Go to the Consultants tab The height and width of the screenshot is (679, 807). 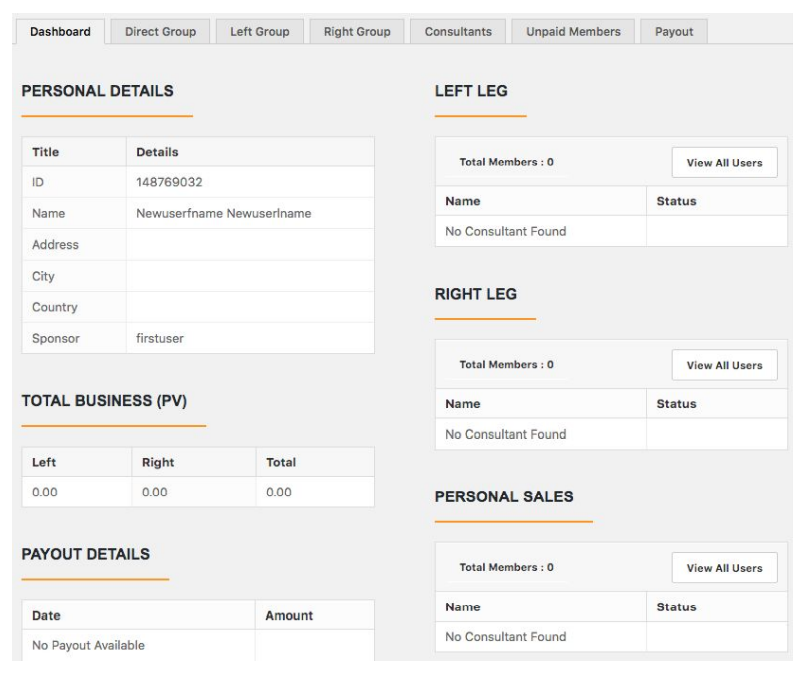click(x=458, y=31)
